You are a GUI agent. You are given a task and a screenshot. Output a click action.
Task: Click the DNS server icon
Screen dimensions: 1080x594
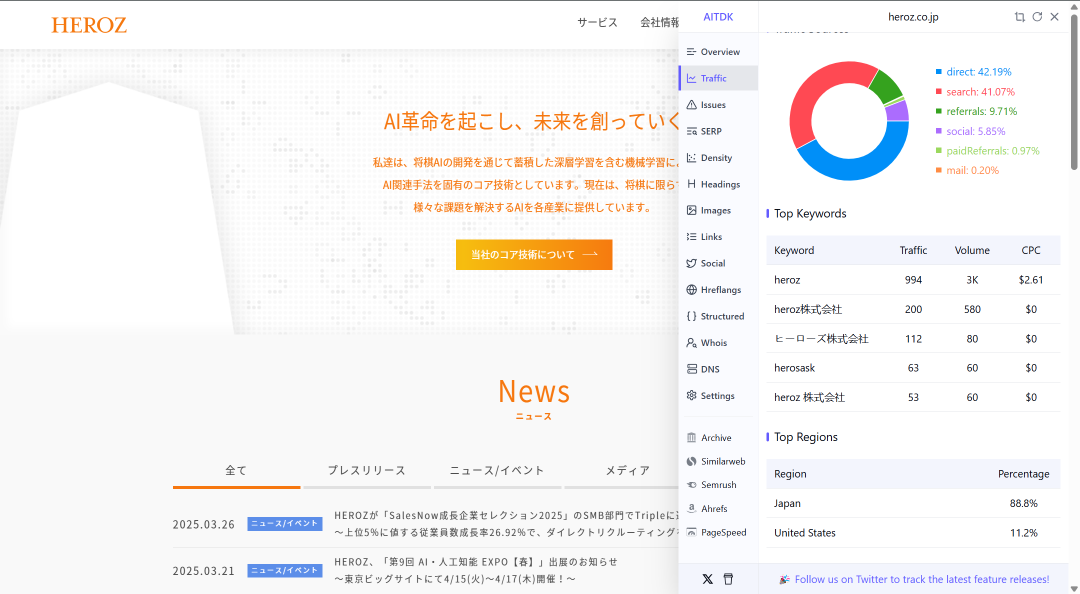click(x=692, y=369)
